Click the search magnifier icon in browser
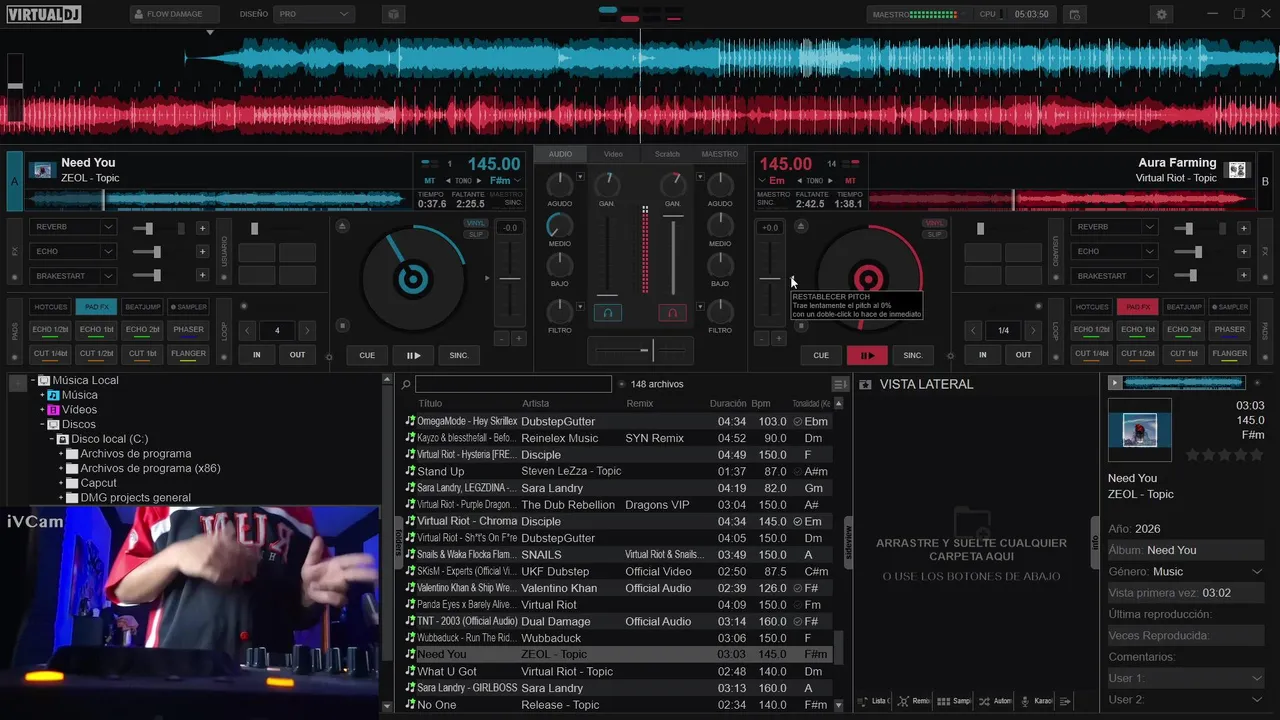Viewport: 1280px width, 720px height. point(406,384)
